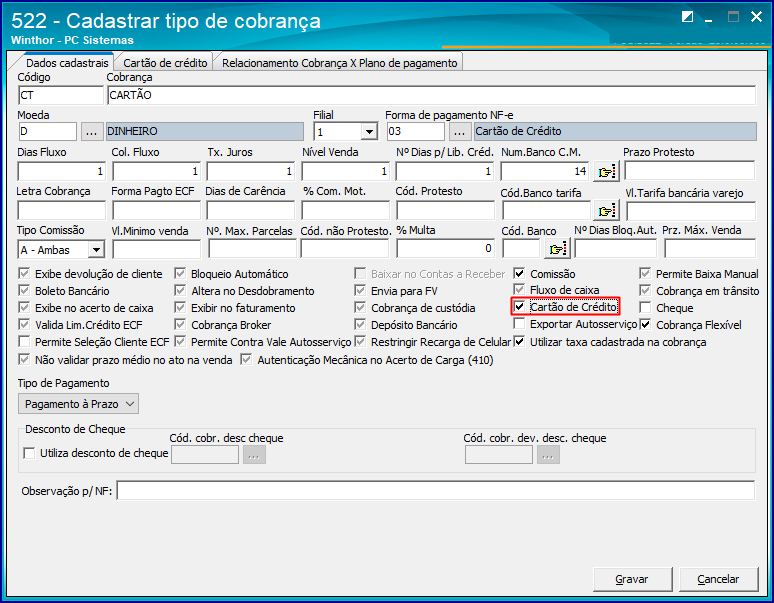Click the Código field containing CT

point(61,95)
